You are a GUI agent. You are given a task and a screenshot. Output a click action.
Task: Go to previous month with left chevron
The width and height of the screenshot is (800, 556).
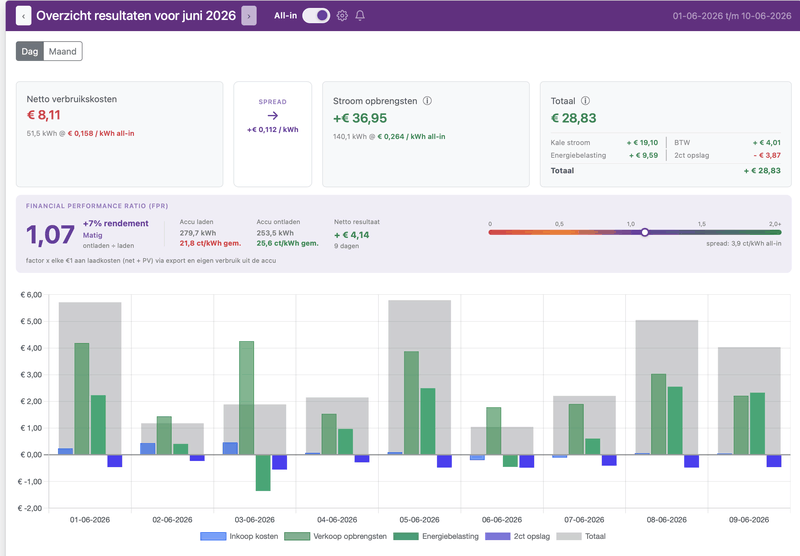pyautogui.click(x=23, y=16)
